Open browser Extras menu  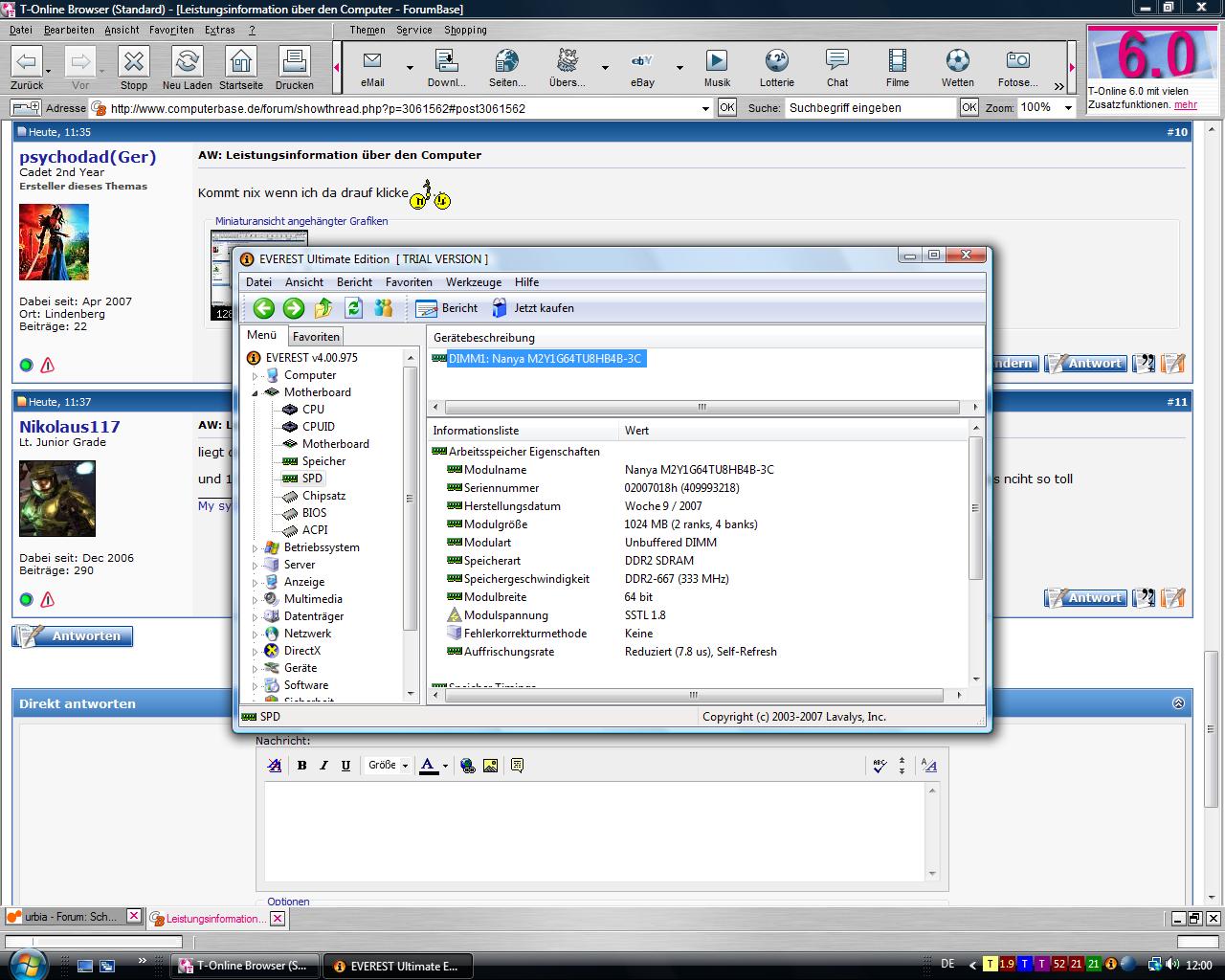219,30
